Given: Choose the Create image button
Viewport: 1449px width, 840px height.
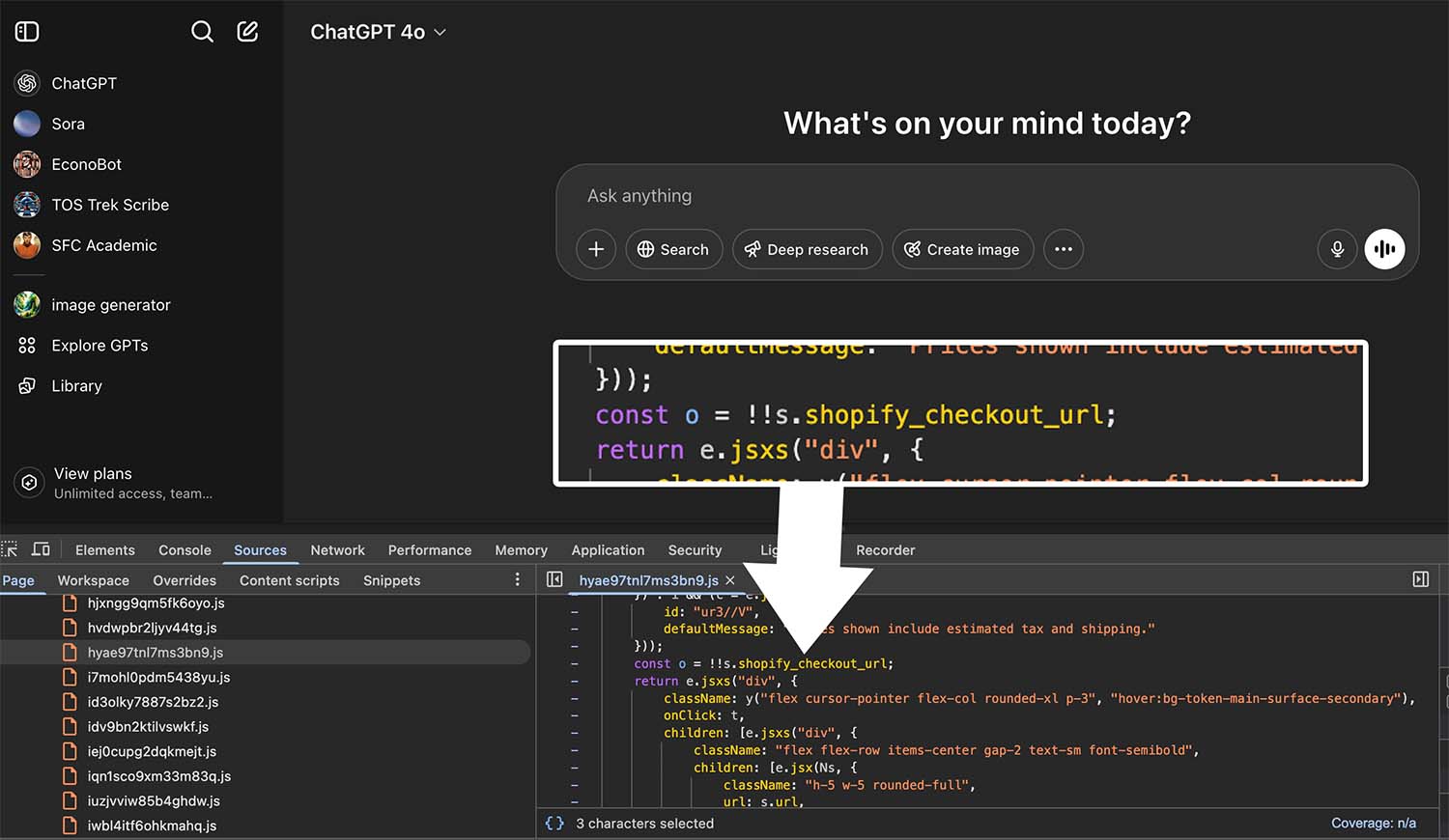Looking at the screenshot, I should tap(962, 249).
